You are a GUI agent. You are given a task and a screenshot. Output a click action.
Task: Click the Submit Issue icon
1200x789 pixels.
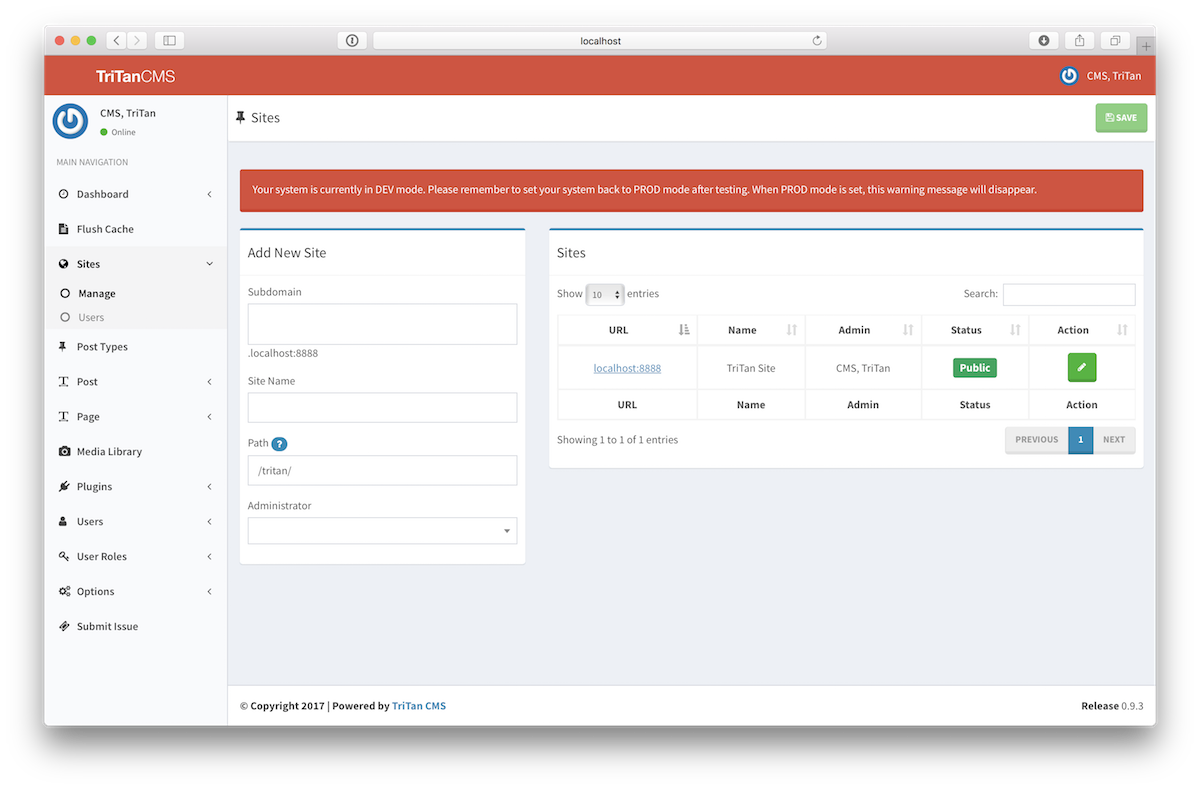(x=62, y=626)
